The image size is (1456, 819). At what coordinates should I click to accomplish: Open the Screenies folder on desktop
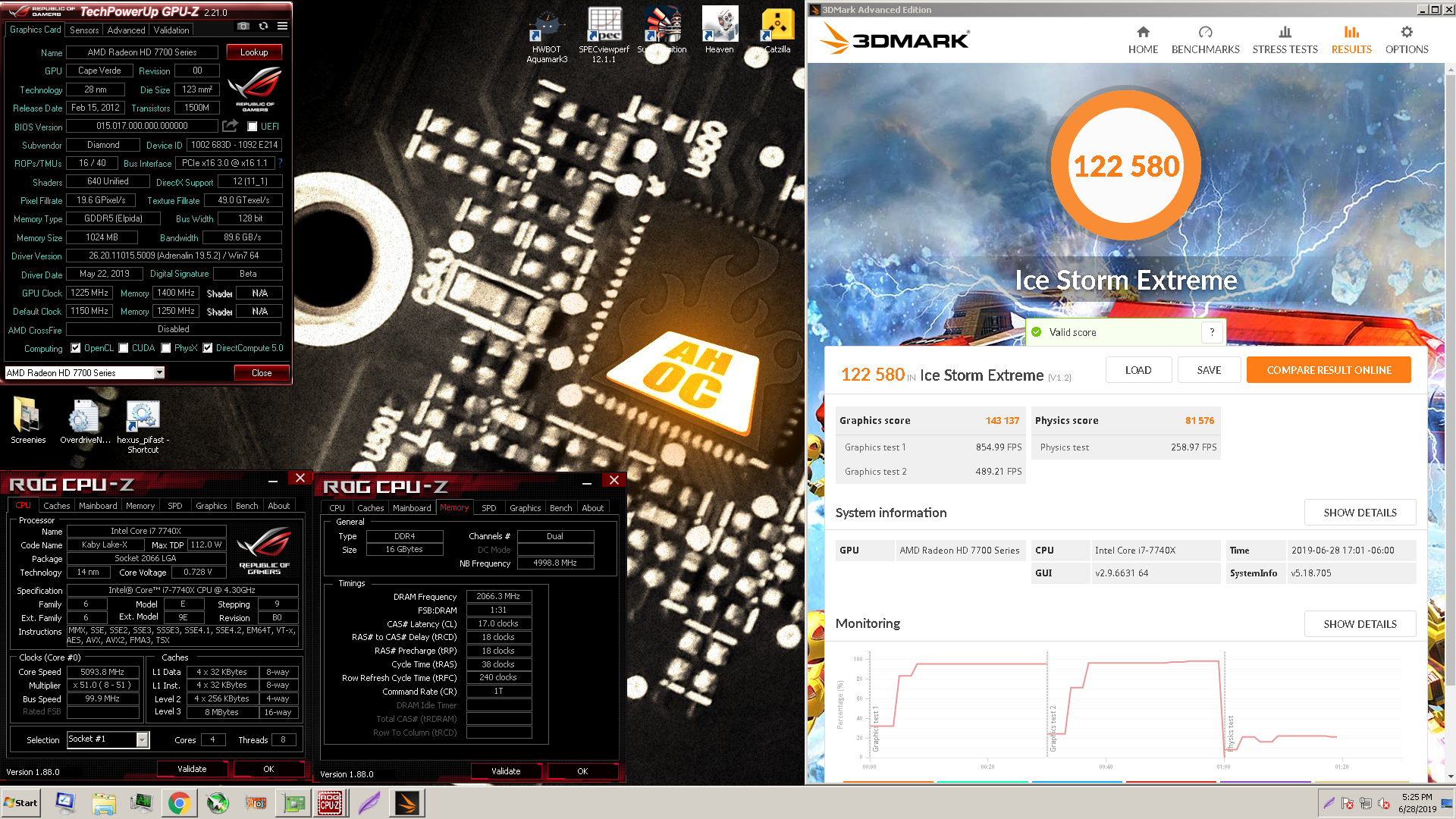(28, 421)
